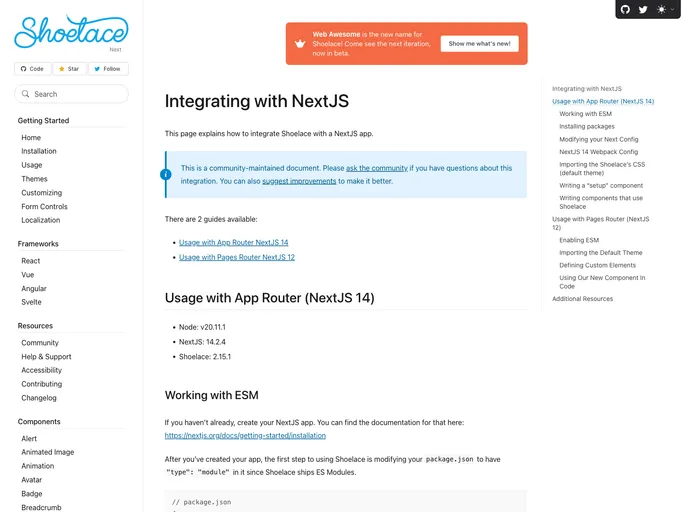Image resolution: width=688 pixels, height=512 pixels.
Task: Click the 'Shoelace: 2.15.1' list item
Action: tap(205, 357)
